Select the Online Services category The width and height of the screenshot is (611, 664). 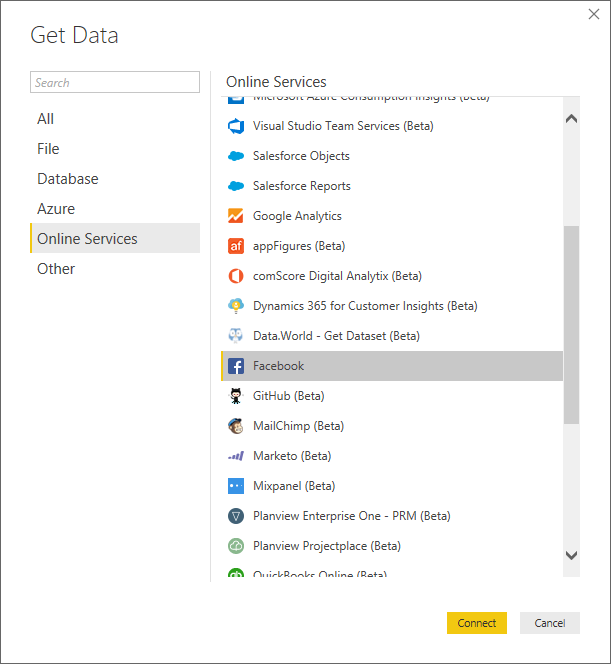(x=115, y=238)
